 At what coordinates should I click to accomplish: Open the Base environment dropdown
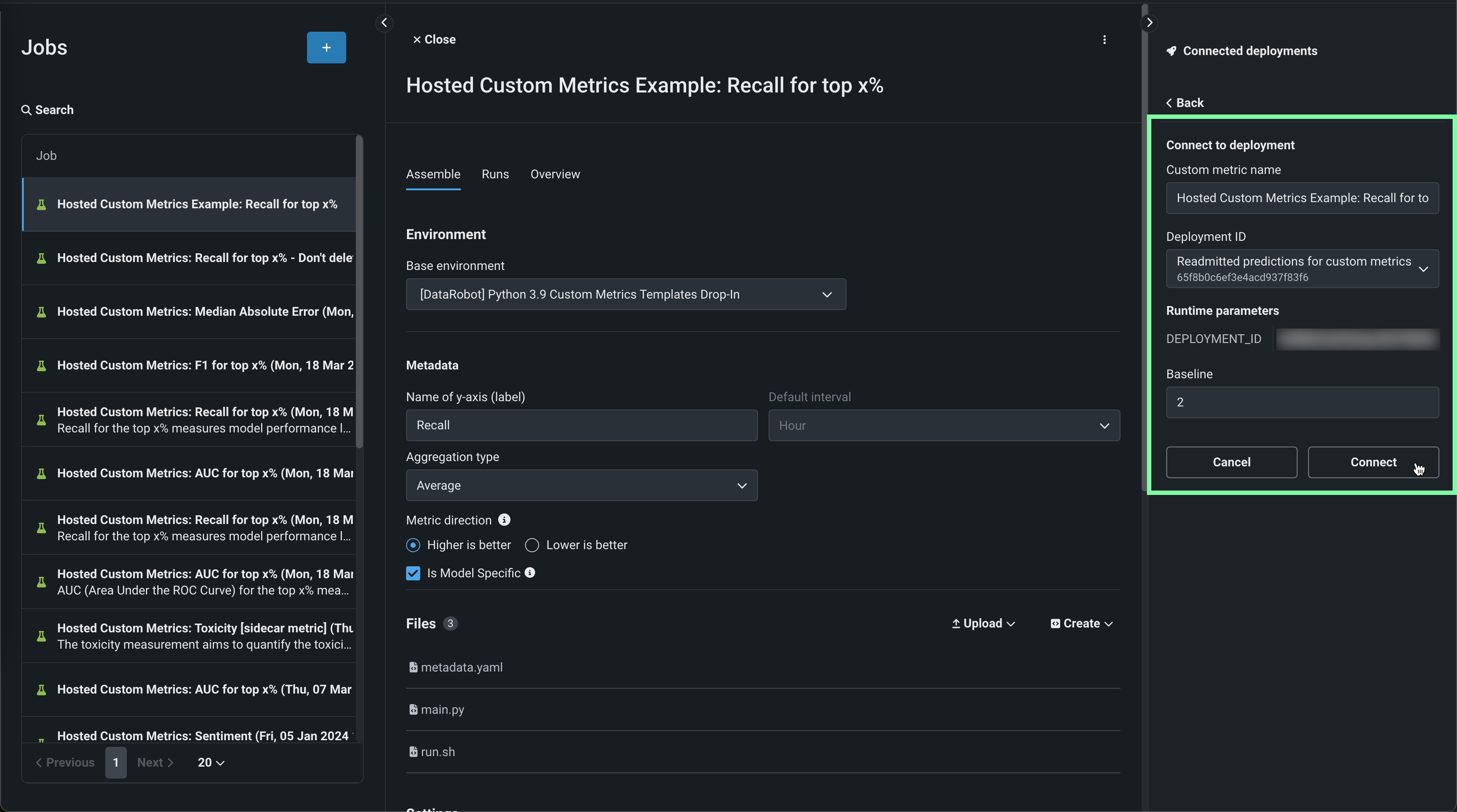point(625,294)
